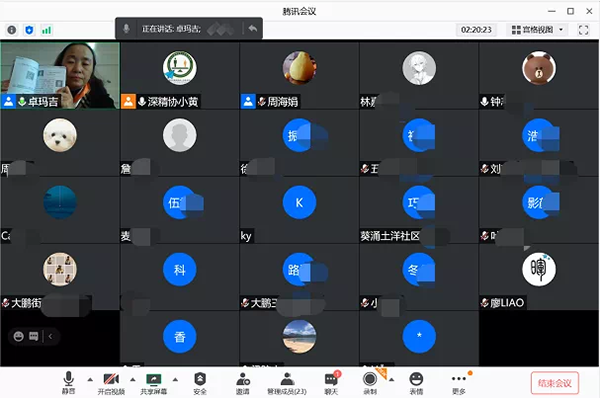Check network signal strength bars
Image resolution: width=600 pixels, height=398 pixels.
(x=46, y=30)
